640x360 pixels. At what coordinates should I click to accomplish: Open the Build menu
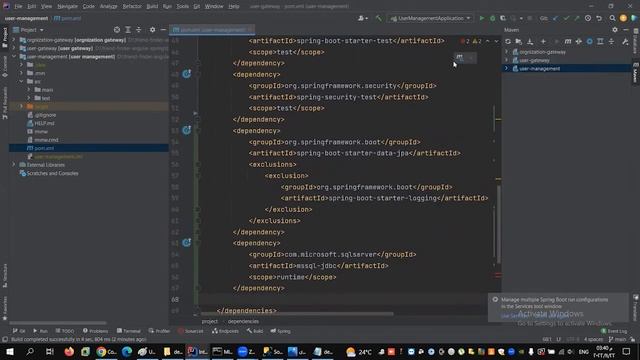(x=152, y=7)
